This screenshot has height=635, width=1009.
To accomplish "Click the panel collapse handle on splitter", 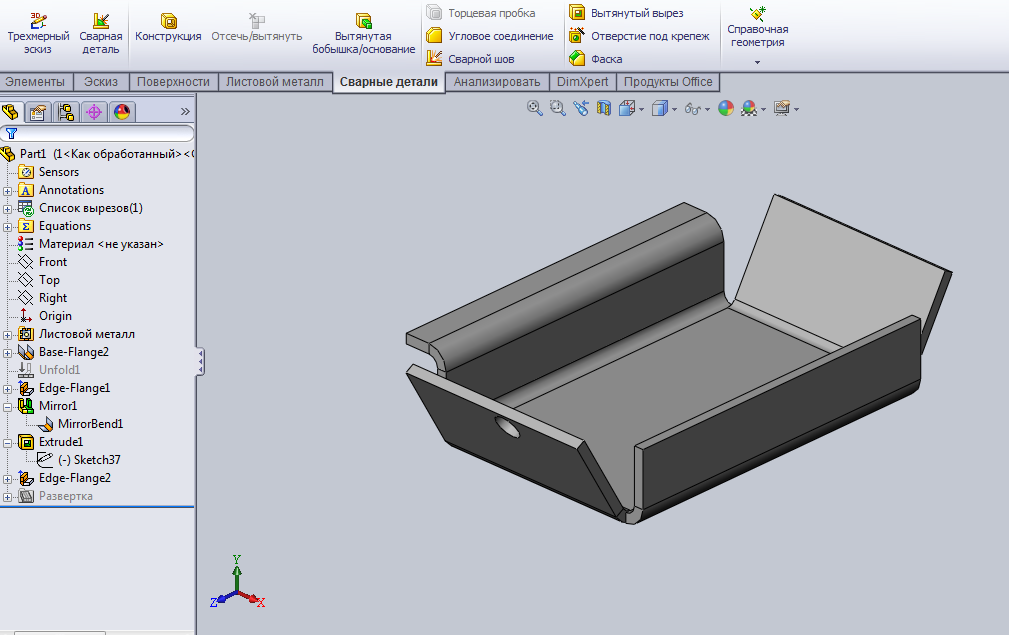I will point(201,362).
